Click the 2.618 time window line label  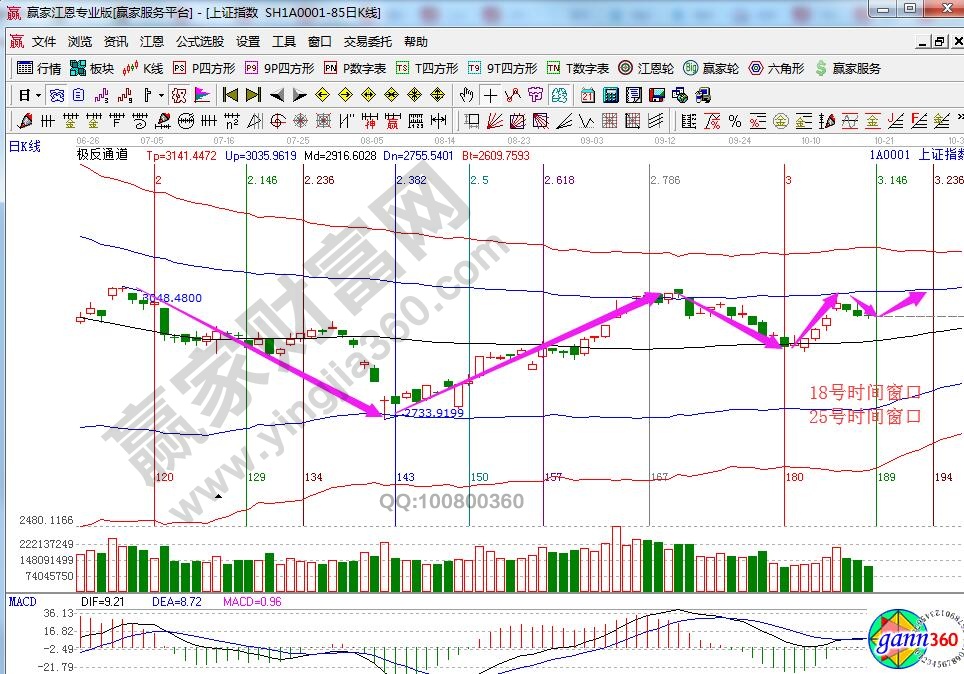point(560,180)
